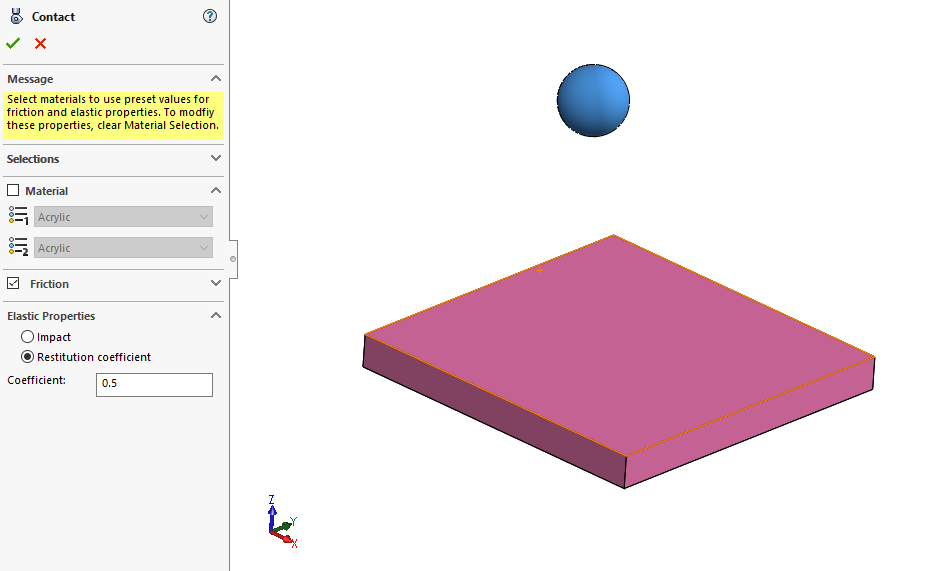Uncheck the Friction checkbox
This screenshot has width=943, height=571.
click(13, 283)
